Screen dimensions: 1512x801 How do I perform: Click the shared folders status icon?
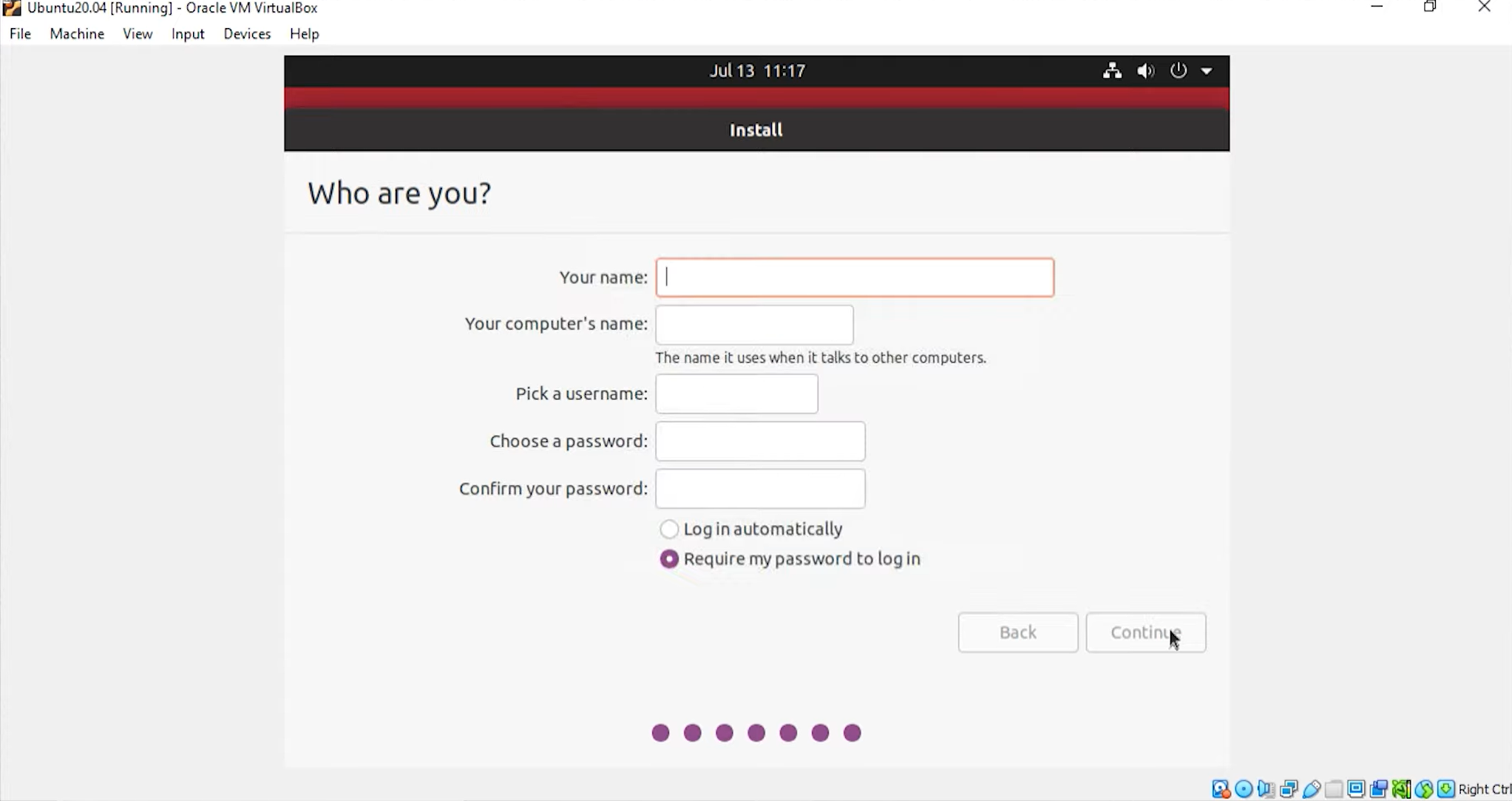(x=1334, y=789)
